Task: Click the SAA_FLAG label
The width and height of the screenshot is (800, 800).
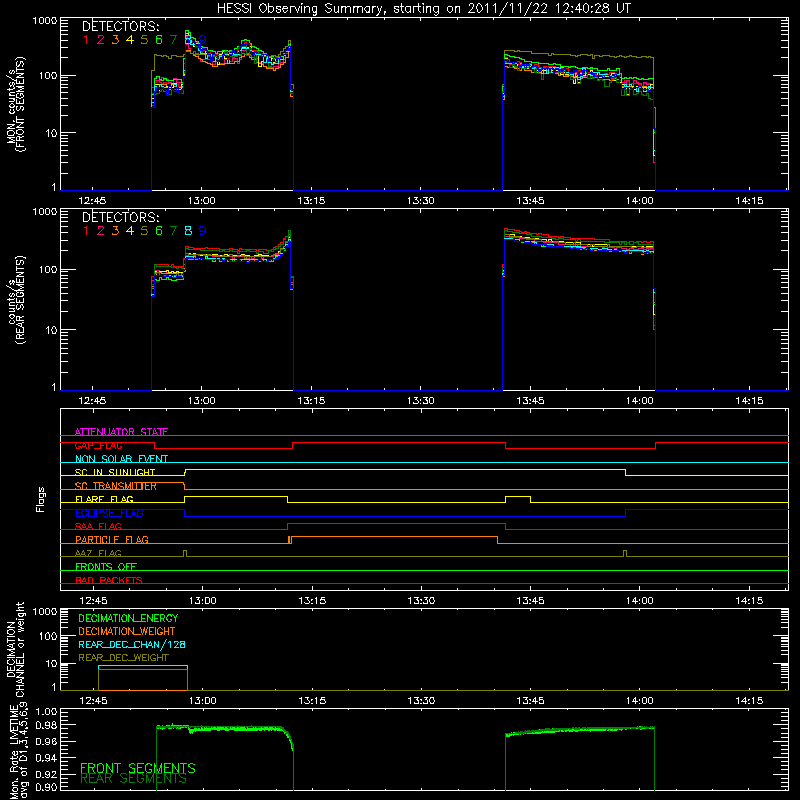Action: click(98, 526)
